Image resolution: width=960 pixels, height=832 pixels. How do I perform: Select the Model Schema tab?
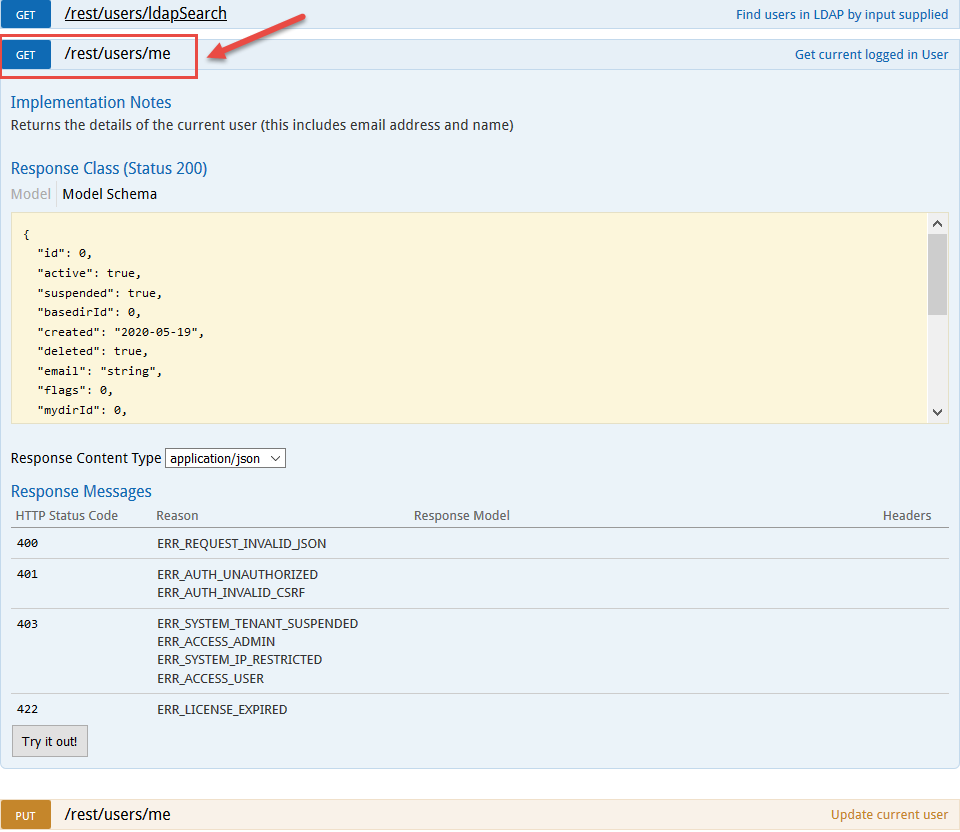point(109,194)
